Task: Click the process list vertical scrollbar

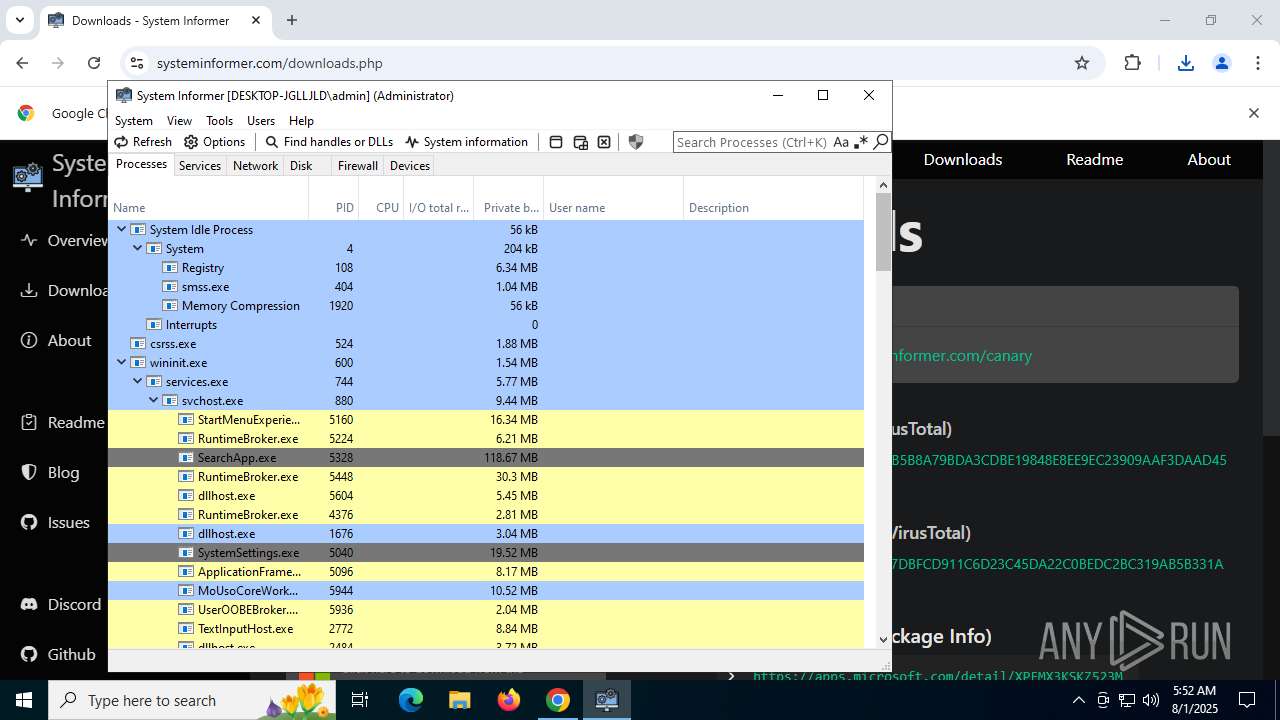Action: (883, 231)
